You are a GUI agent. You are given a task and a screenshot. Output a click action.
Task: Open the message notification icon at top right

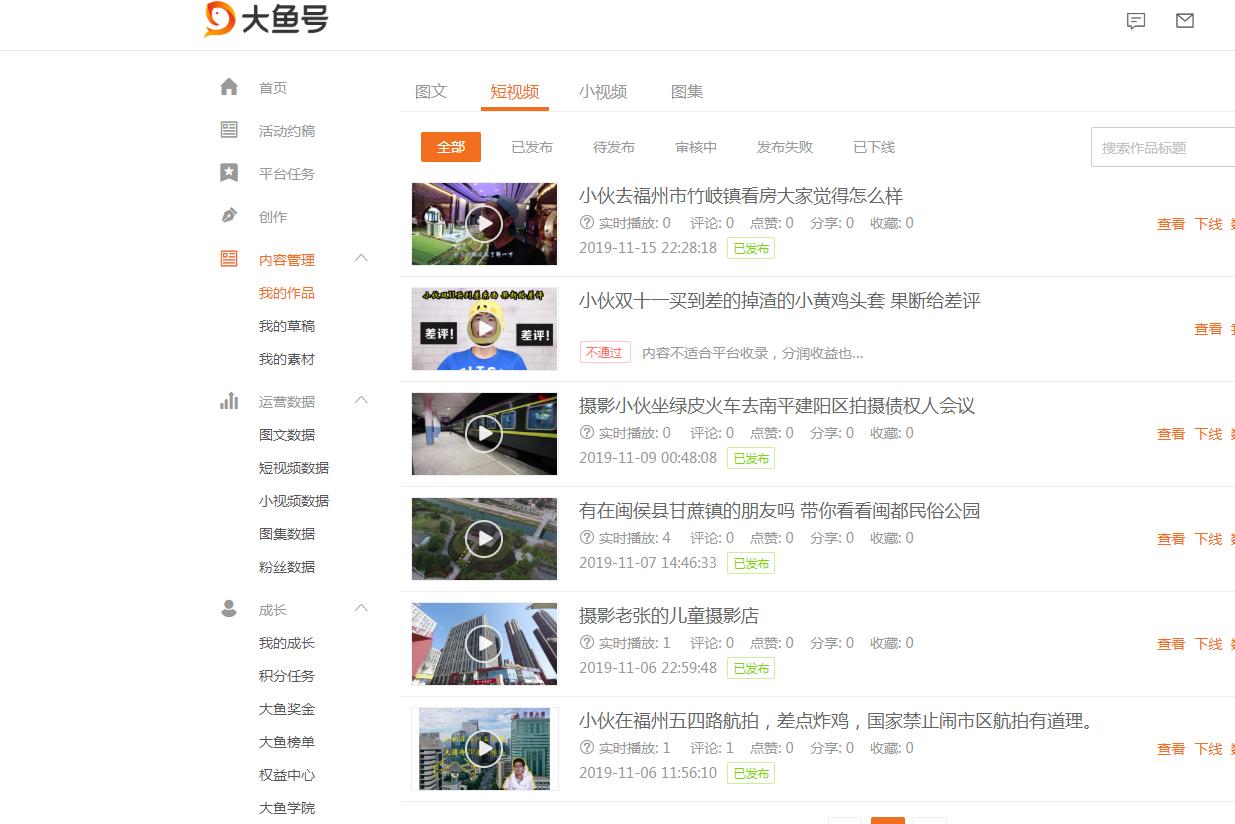(1135, 20)
